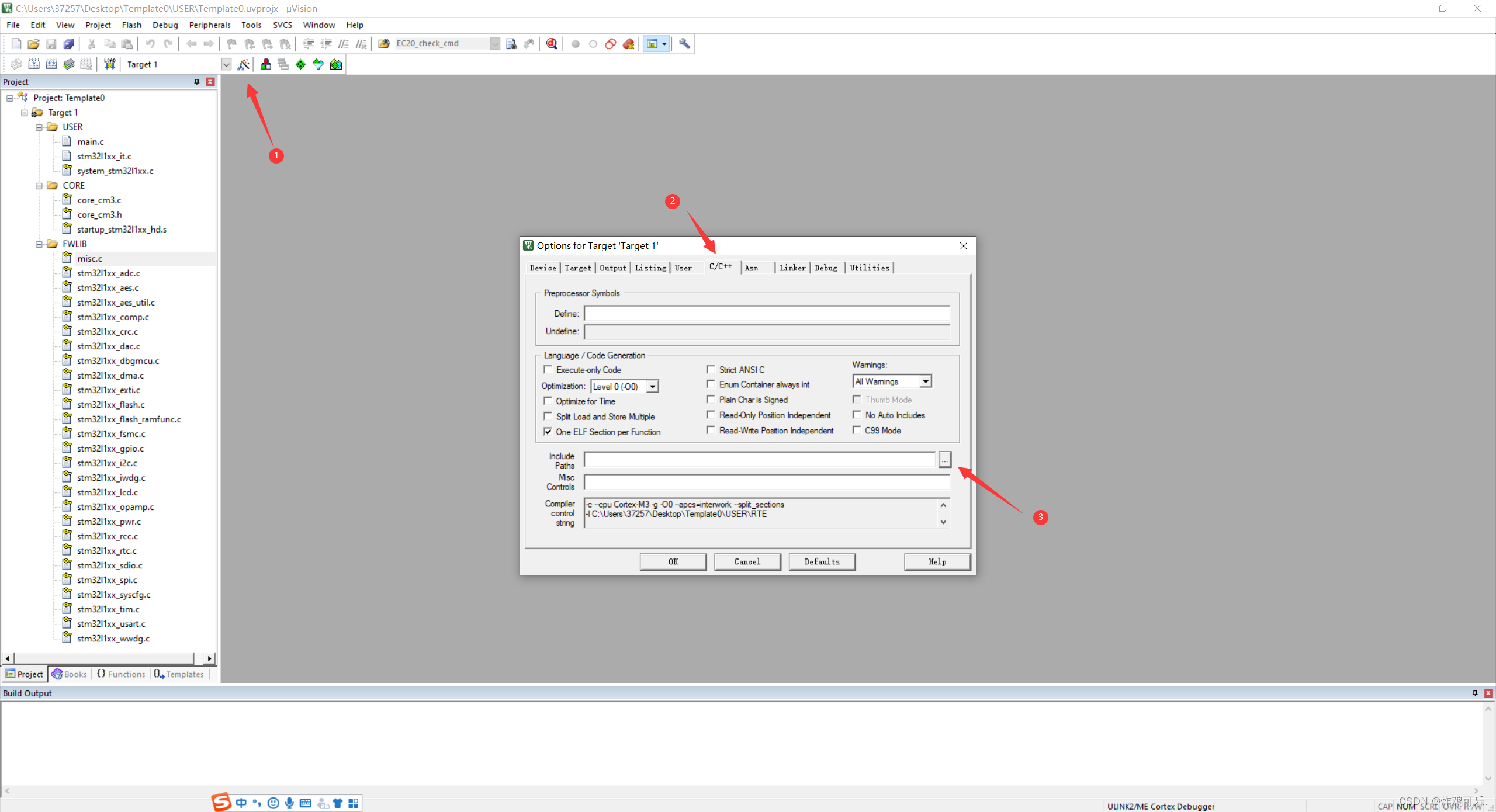This screenshot has width=1496, height=812.
Task: Click the Include Paths browse button
Action: tap(944, 460)
